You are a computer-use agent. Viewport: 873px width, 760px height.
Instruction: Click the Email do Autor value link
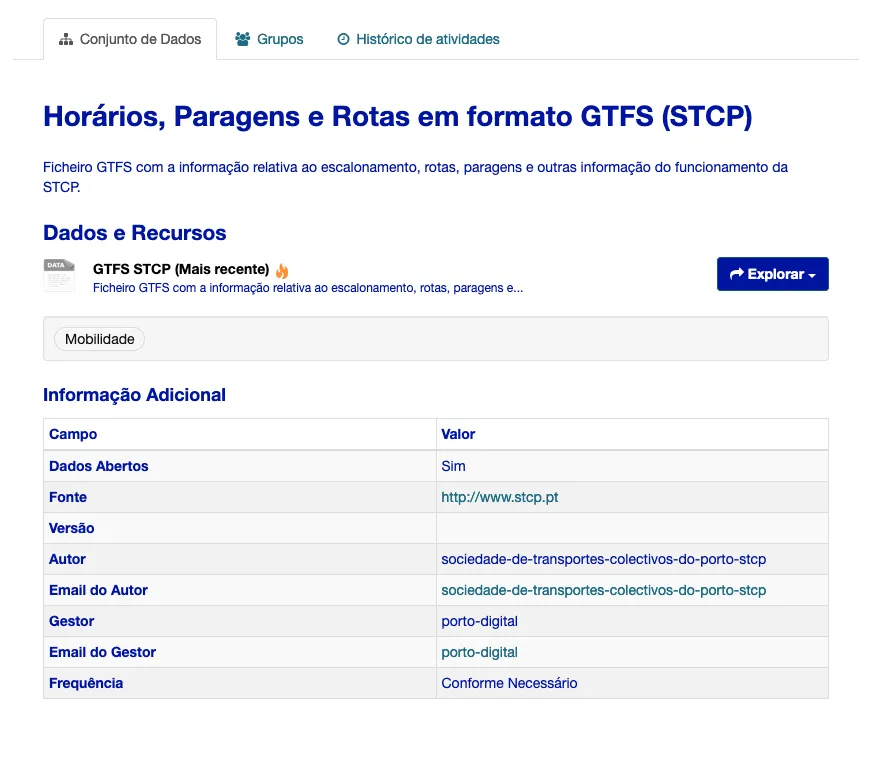[602, 590]
